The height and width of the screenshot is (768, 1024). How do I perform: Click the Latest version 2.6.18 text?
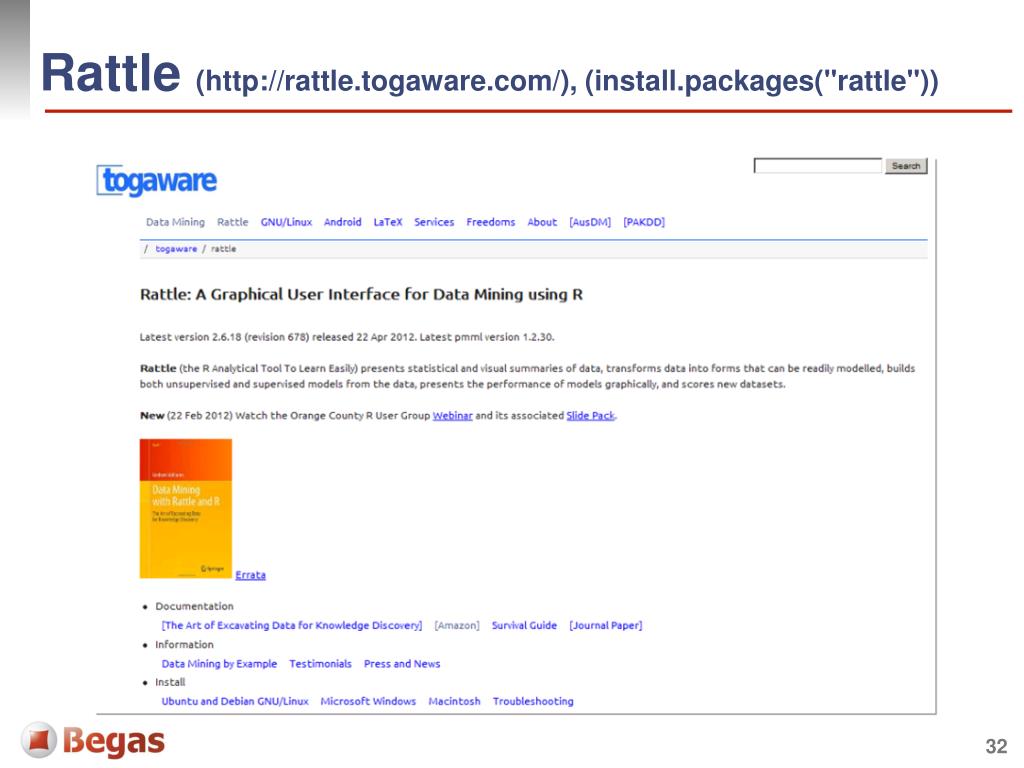click(x=347, y=337)
